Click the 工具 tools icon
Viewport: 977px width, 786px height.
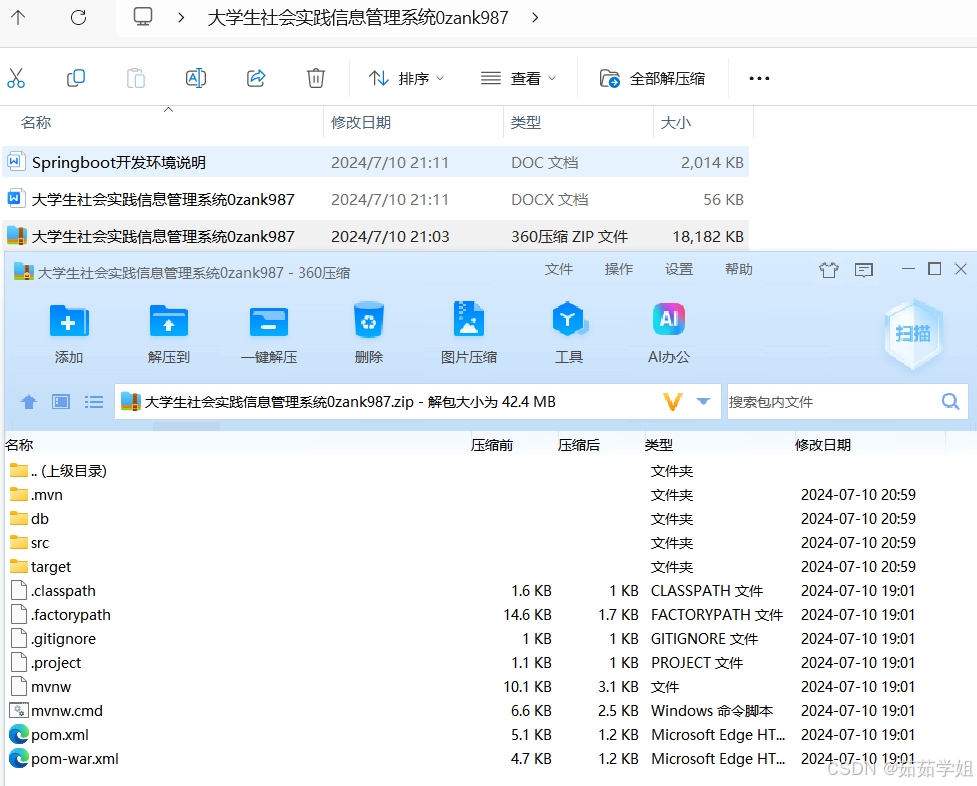point(569,333)
